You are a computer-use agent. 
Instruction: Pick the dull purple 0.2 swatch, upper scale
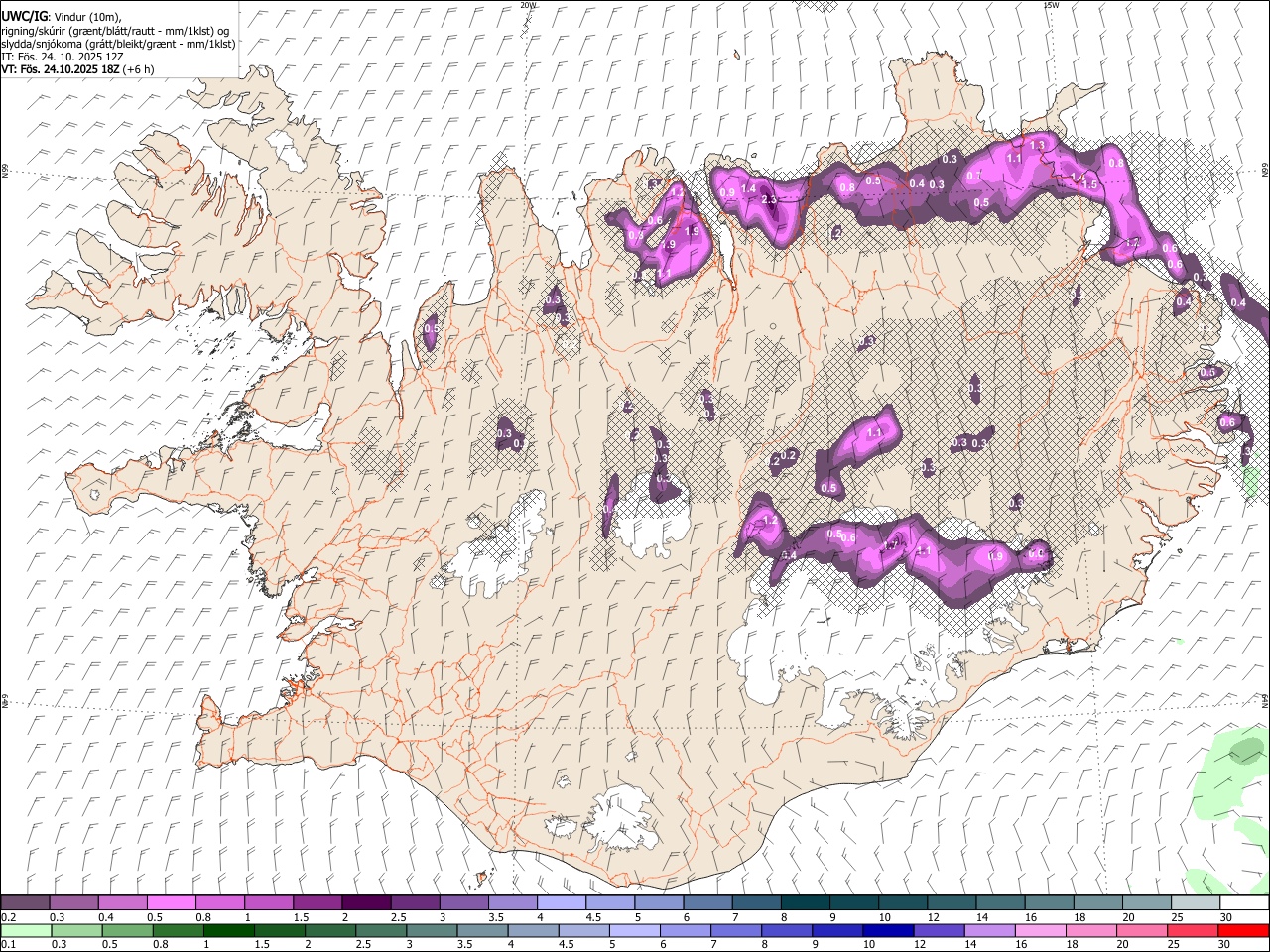click(25, 903)
